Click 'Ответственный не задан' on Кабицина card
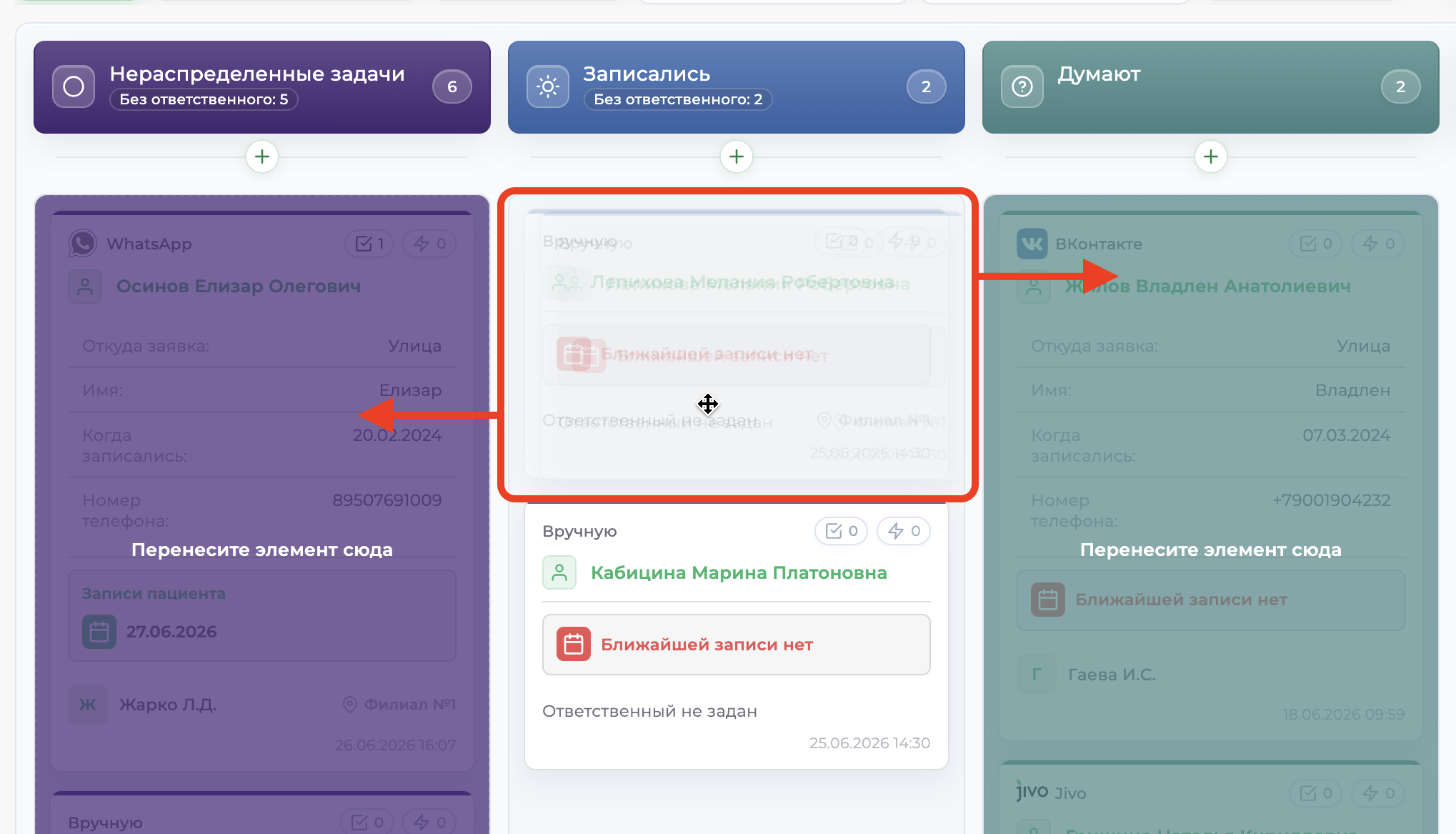Screen dimensions: 1456x834 649,711
